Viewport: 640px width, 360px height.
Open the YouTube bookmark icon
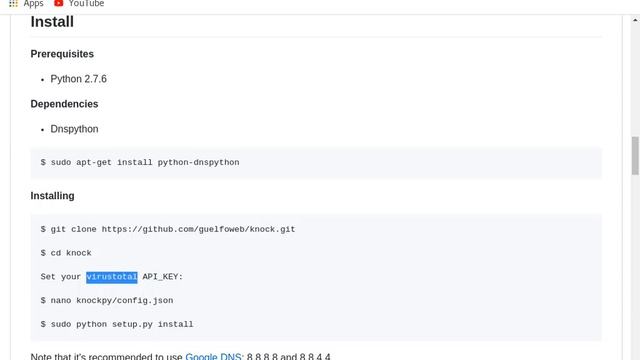click(x=58, y=3)
